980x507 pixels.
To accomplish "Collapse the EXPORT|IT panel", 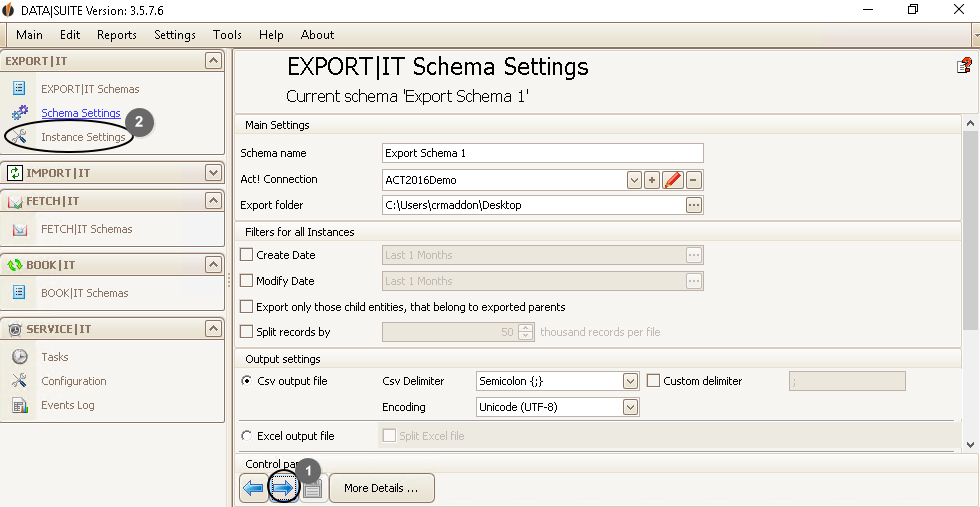I will click(x=213, y=61).
